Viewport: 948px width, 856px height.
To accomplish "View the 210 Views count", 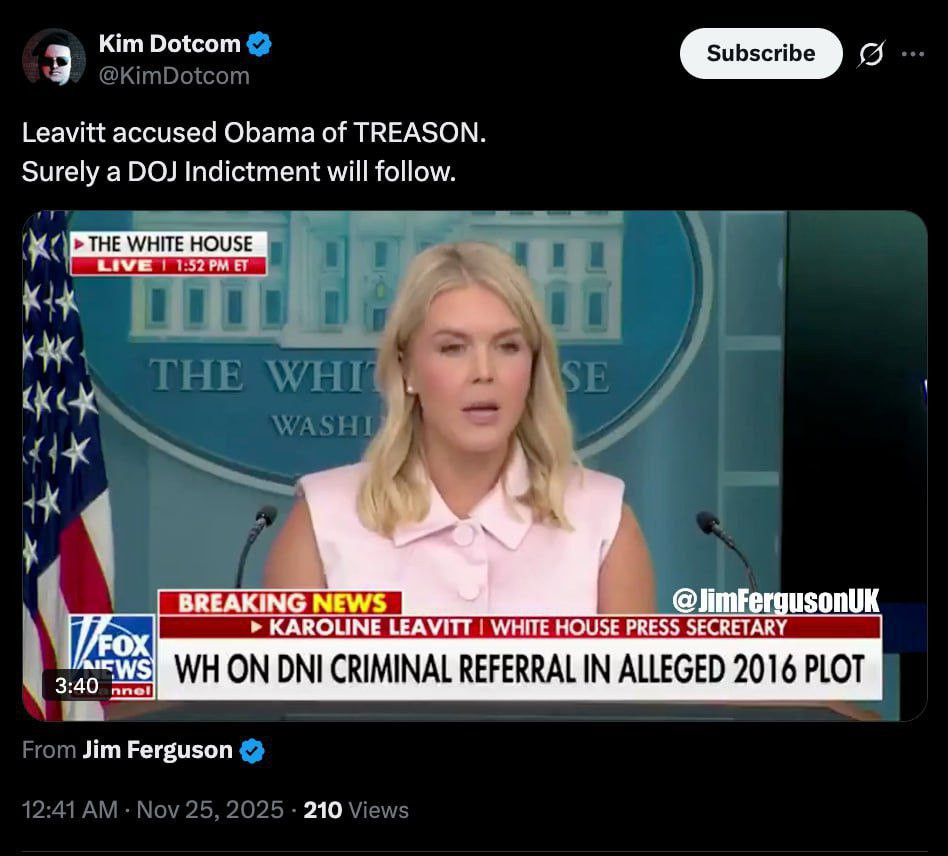I will pyautogui.click(x=356, y=810).
